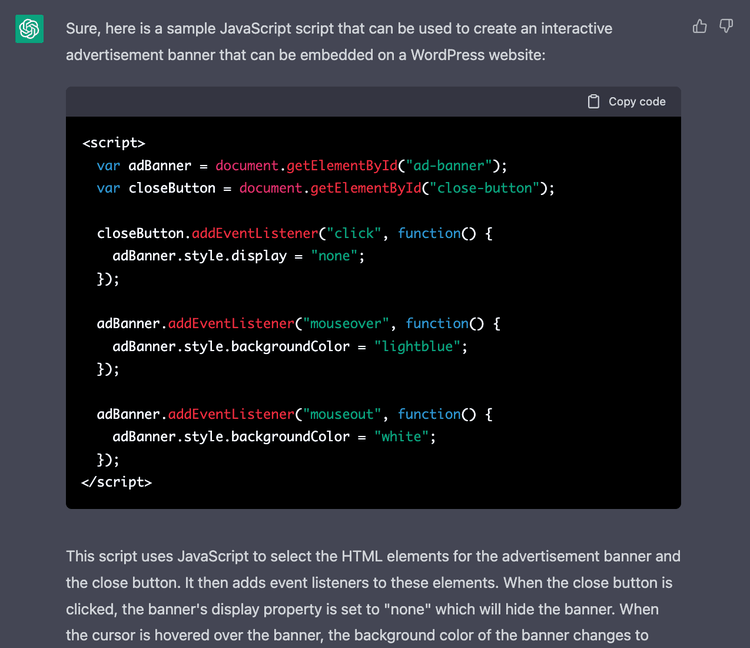Click the ChatGPT logo avatar
This screenshot has height=648, width=750.
coord(29,29)
